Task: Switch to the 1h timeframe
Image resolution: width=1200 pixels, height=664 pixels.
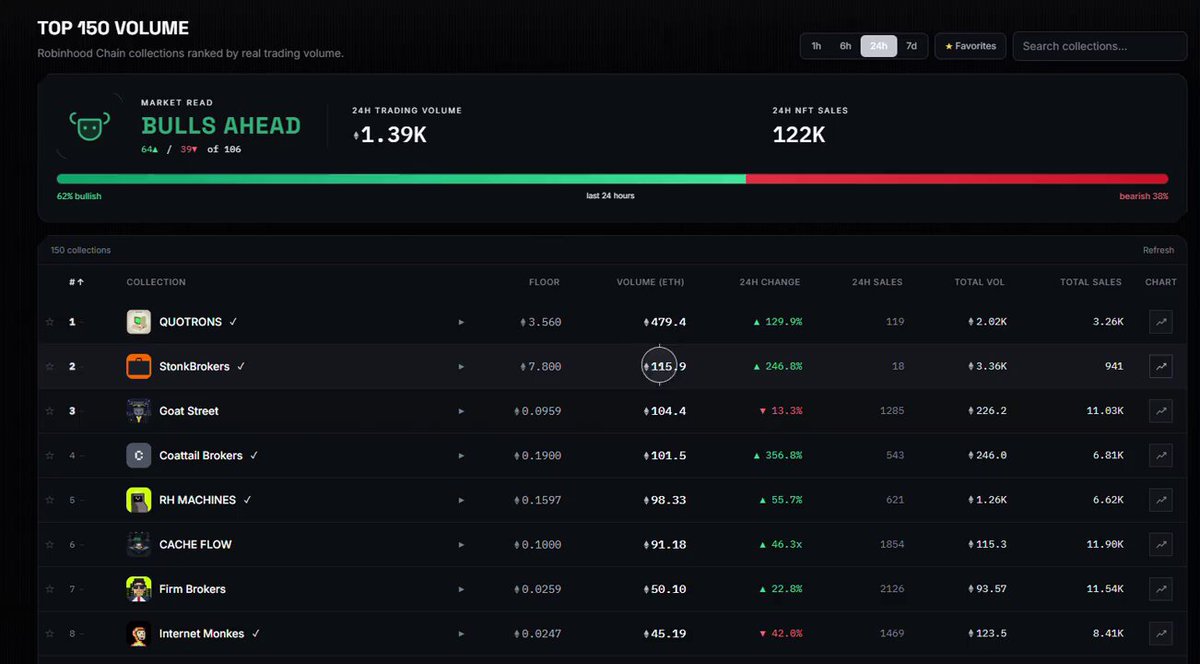Action: point(816,46)
